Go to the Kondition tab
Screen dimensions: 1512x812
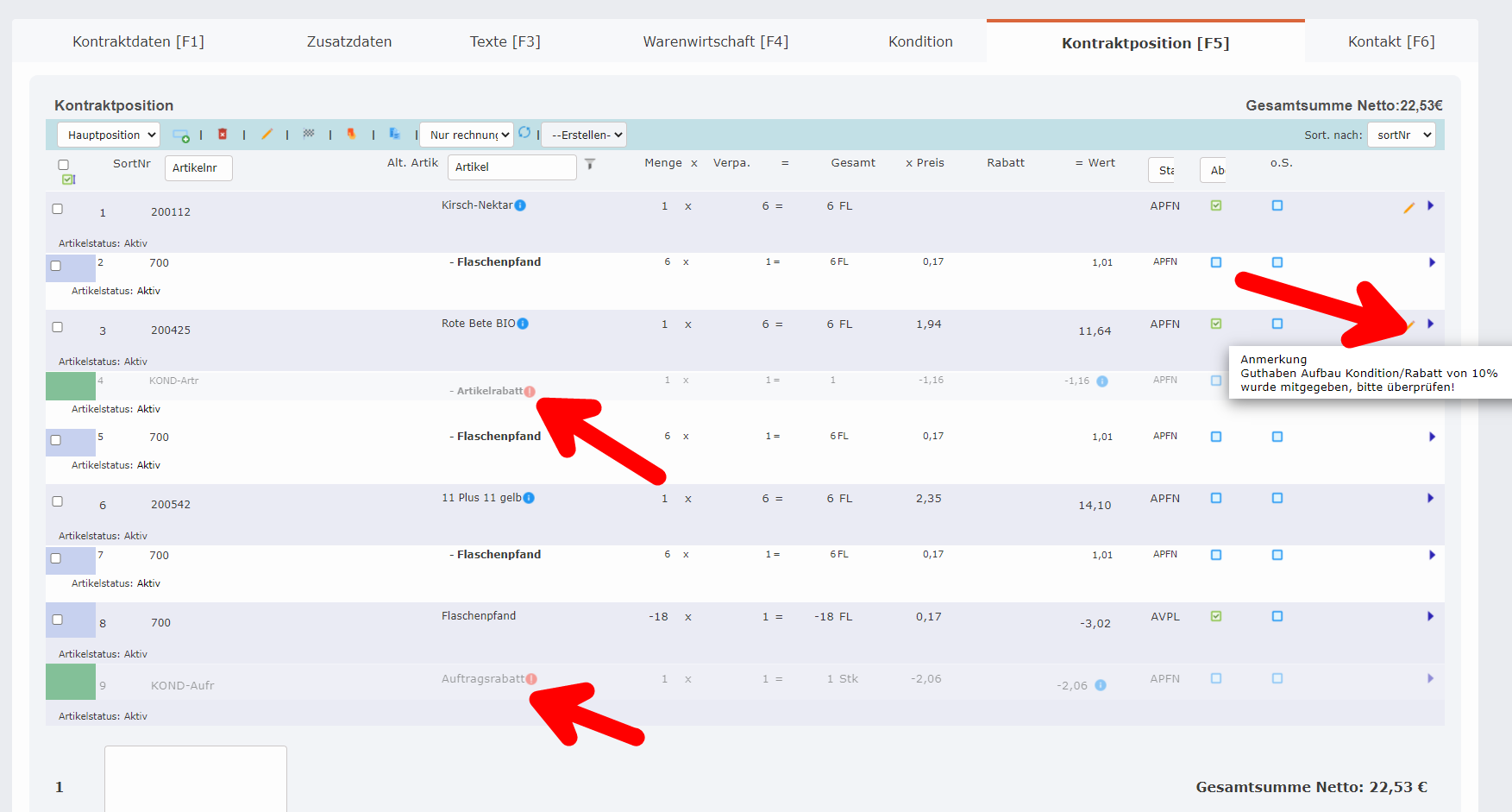920,41
